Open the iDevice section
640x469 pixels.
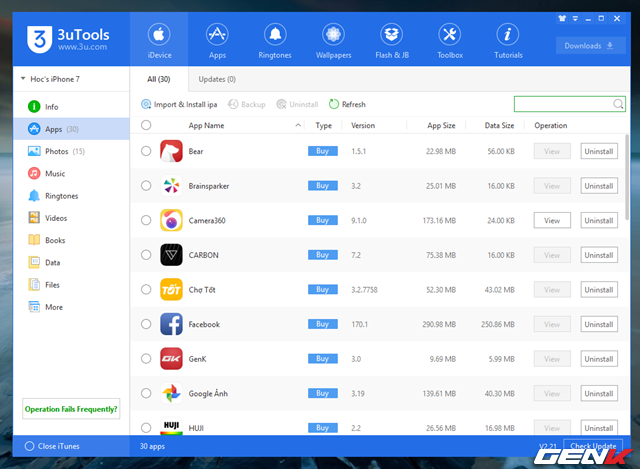click(x=159, y=39)
